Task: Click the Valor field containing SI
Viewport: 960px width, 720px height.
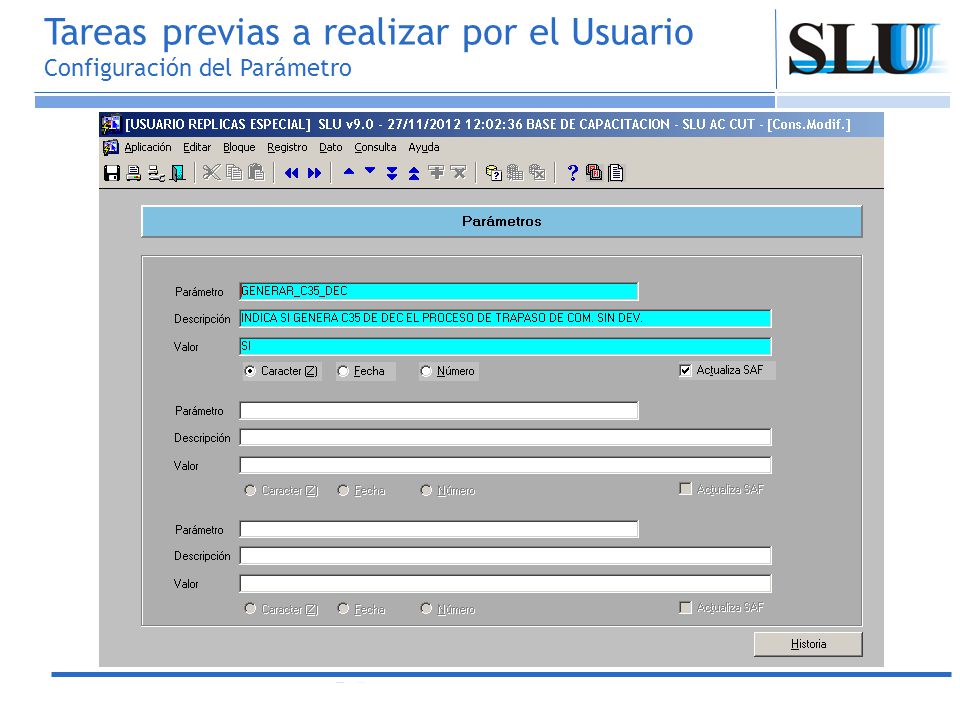Action: click(x=505, y=347)
